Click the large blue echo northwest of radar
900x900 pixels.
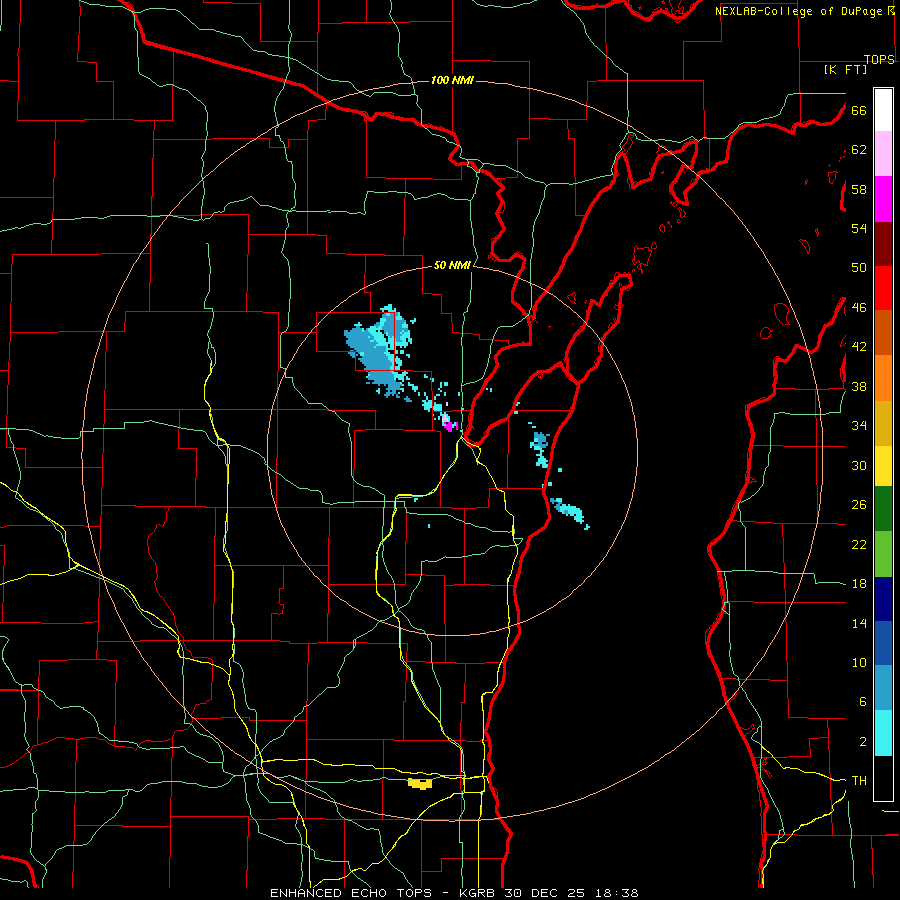[377, 351]
